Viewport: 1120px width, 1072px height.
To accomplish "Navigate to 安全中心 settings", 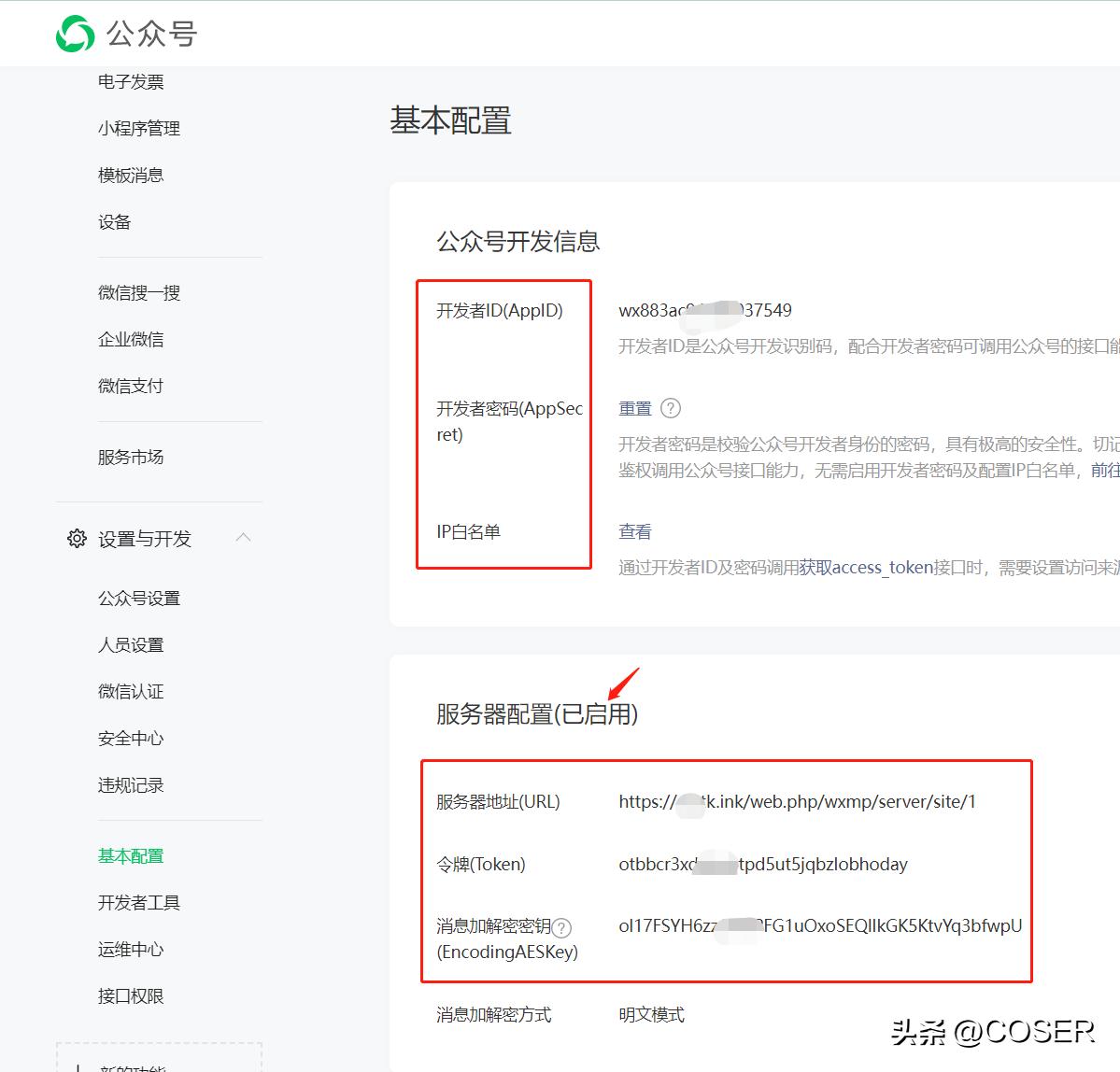I will click(x=131, y=738).
